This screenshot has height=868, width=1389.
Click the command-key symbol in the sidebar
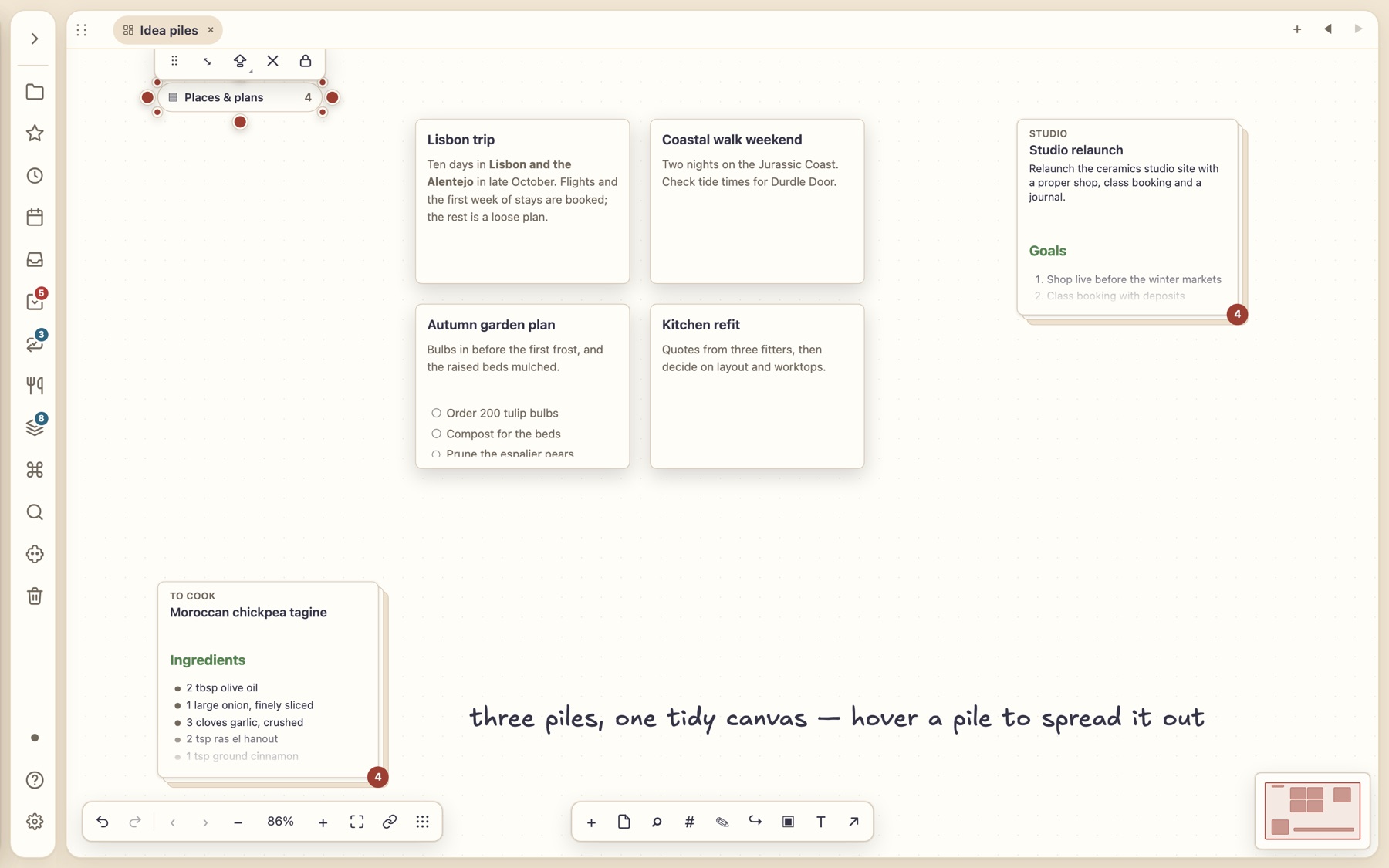(35, 470)
